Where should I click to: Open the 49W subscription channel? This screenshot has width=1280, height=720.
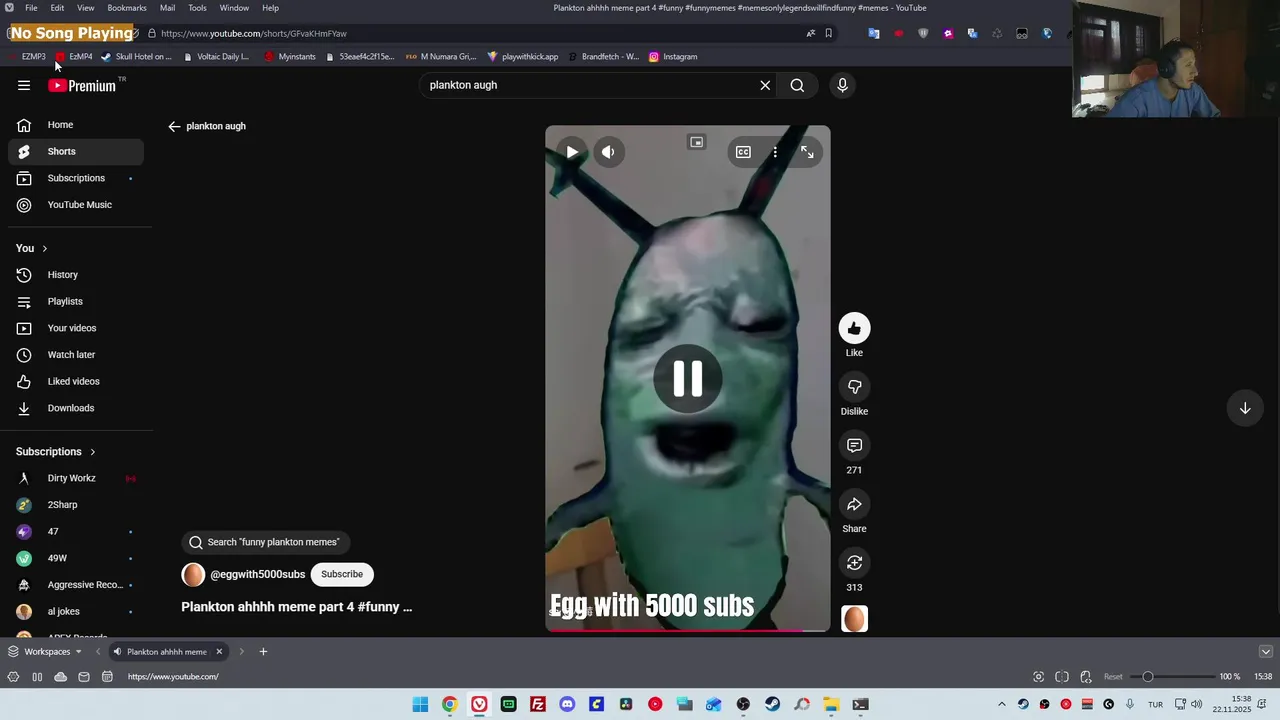(76, 558)
